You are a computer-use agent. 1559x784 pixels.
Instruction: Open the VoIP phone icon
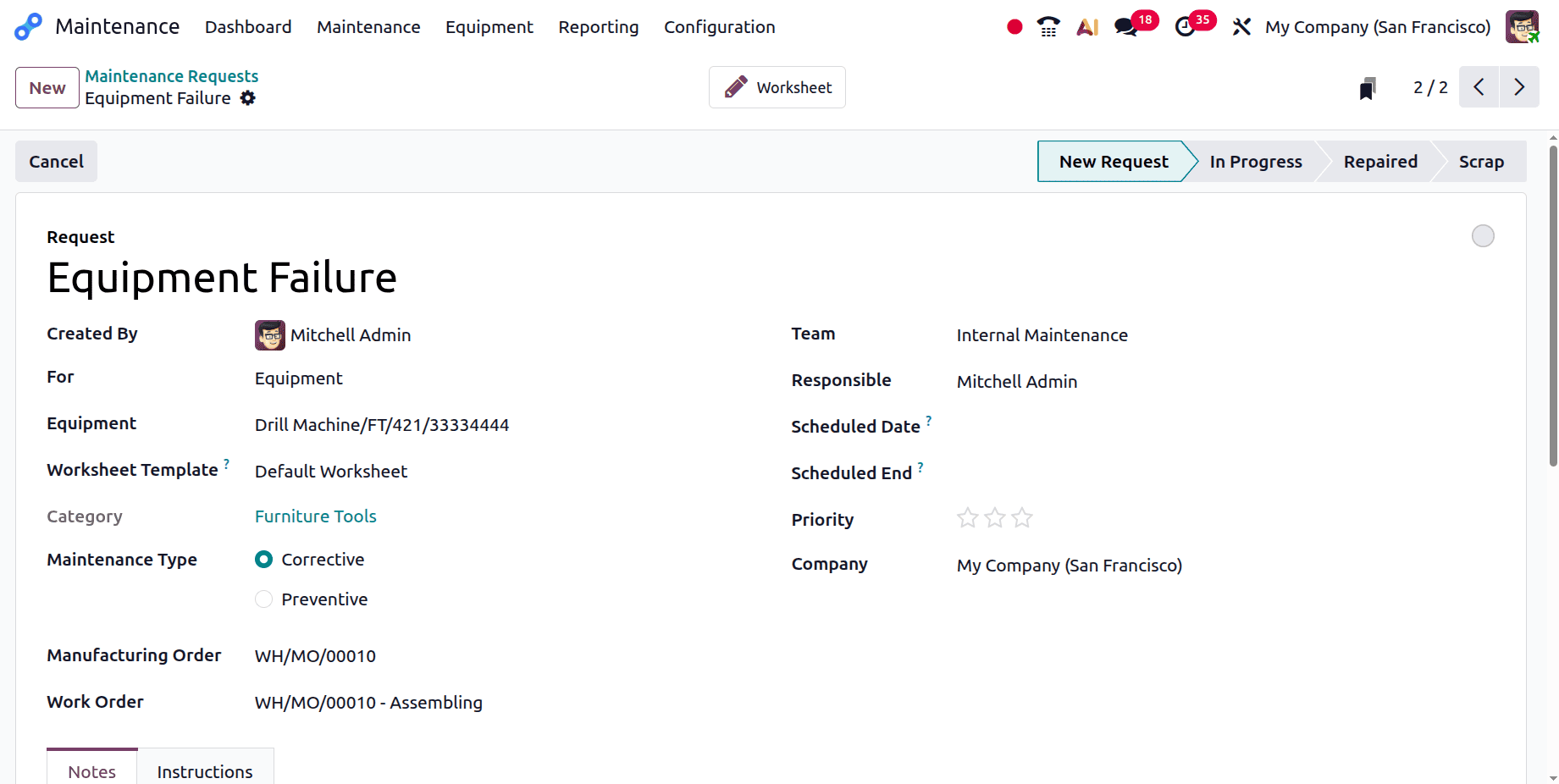tap(1048, 27)
